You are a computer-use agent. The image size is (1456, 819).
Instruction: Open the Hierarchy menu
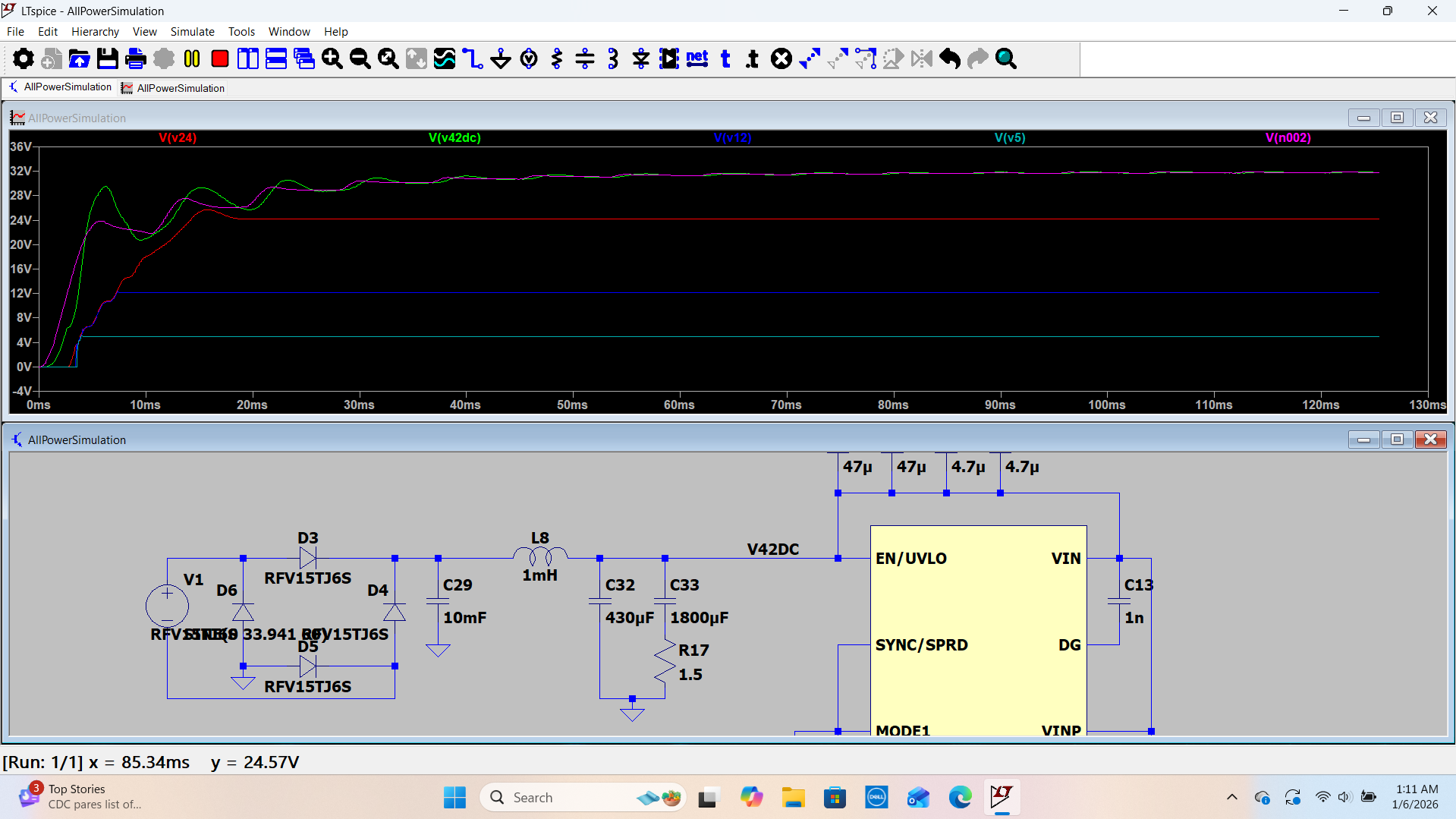95,32
